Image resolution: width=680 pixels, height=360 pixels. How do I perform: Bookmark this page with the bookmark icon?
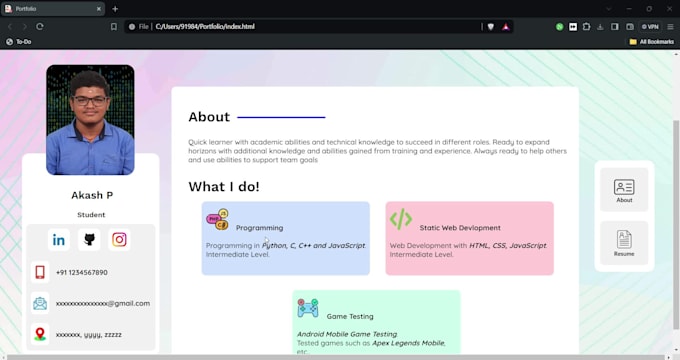[x=114, y=26]
